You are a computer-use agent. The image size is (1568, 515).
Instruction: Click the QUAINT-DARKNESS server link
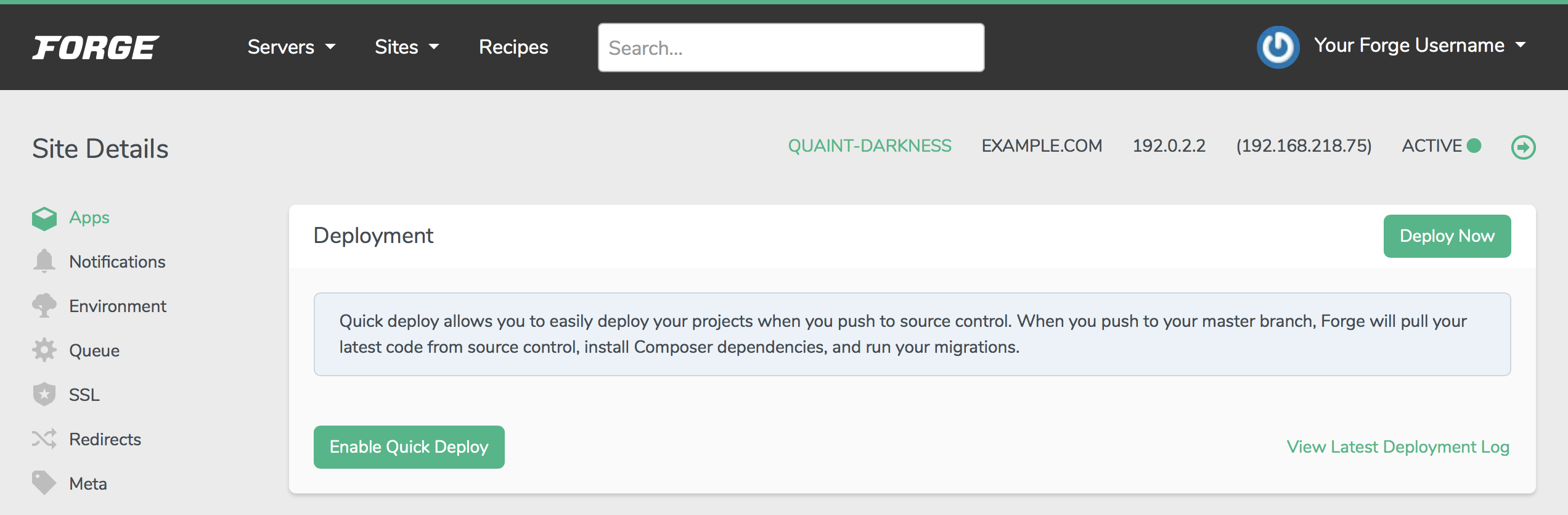pyautogui.click(x=870, y=146)
